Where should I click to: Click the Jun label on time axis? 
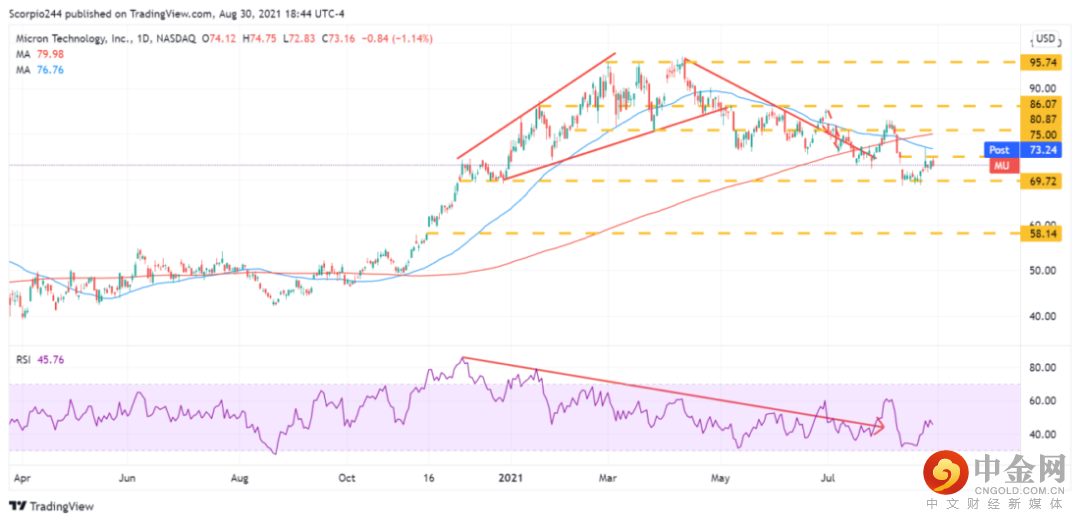pos(129,476)
